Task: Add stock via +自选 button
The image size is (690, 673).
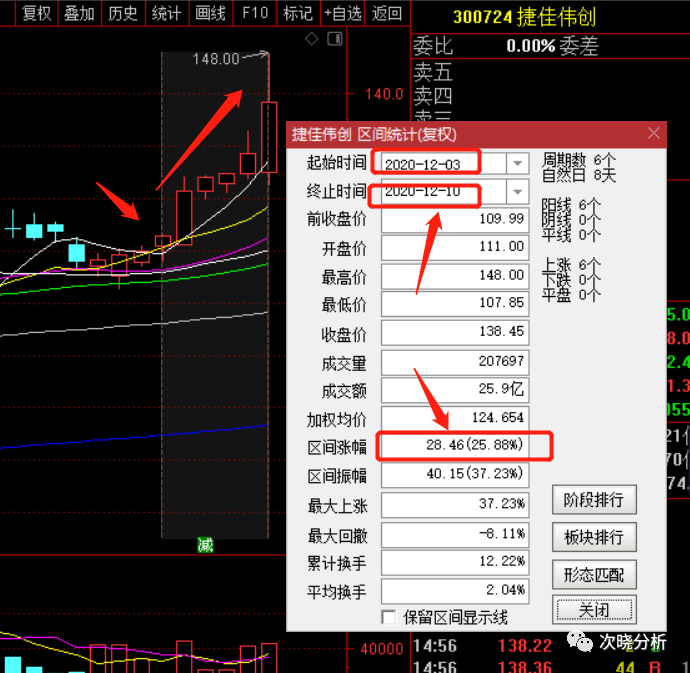Action: 343,13
